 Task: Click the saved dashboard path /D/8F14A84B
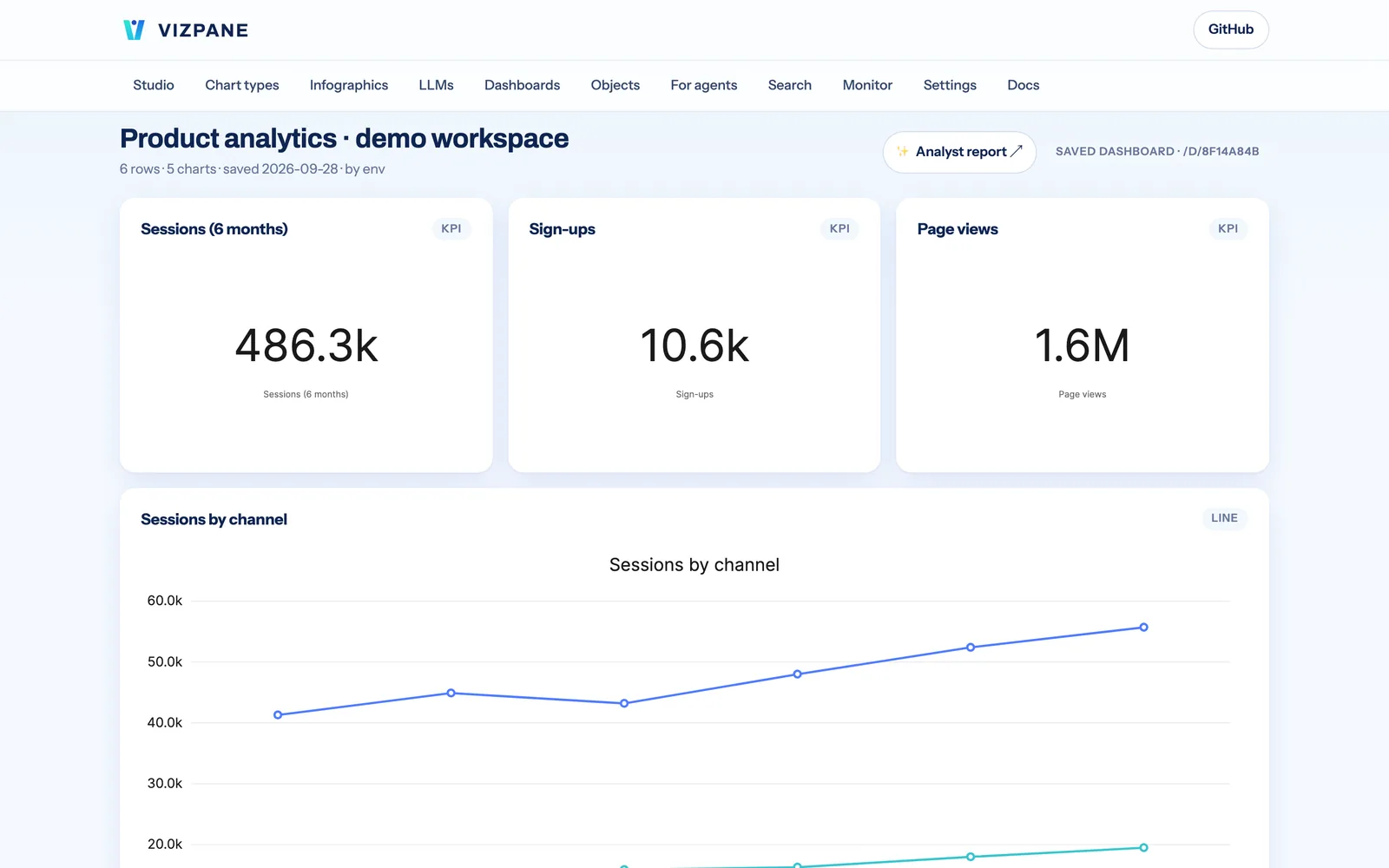click(x=1221, y=151)
